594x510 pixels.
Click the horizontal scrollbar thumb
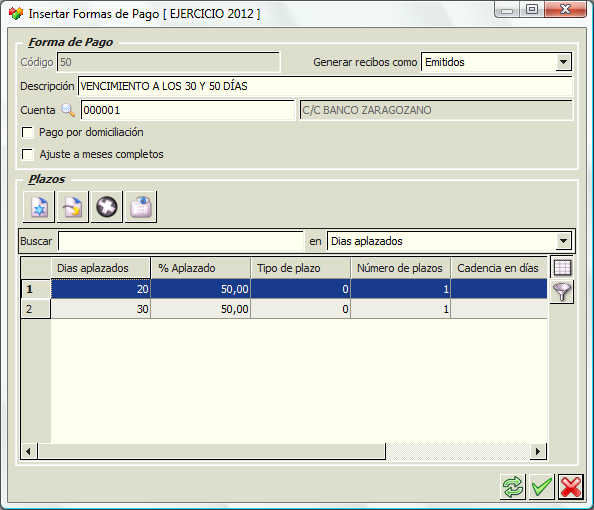(211, 451)
